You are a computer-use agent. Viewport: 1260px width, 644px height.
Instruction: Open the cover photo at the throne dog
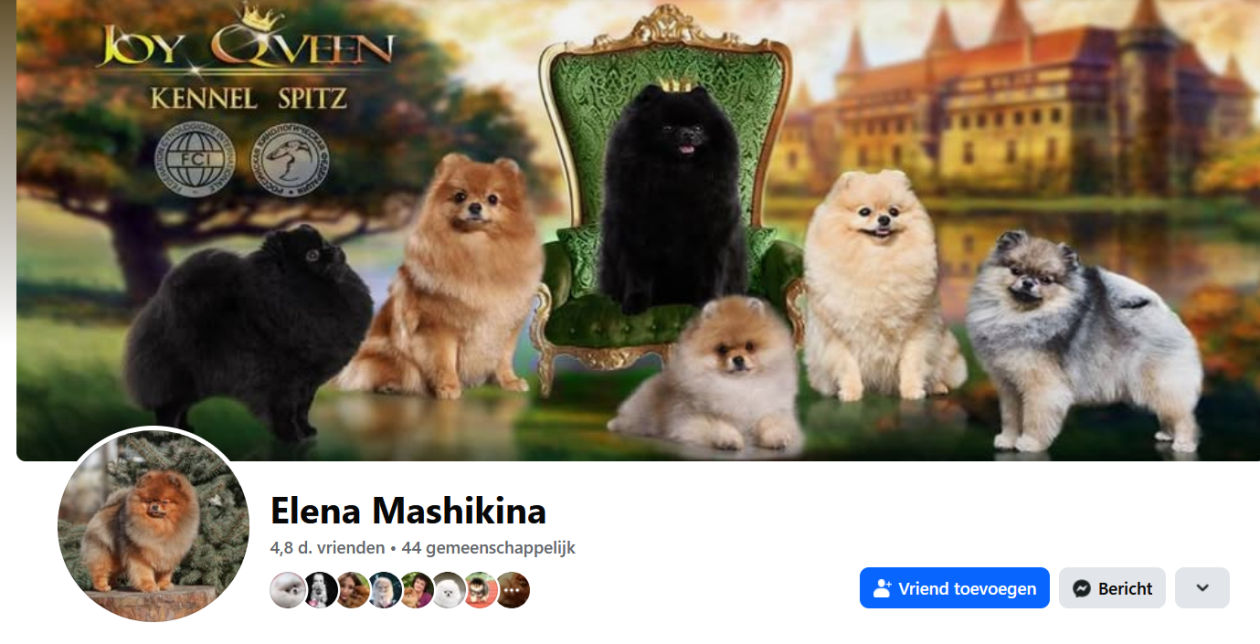click(672, 200)
